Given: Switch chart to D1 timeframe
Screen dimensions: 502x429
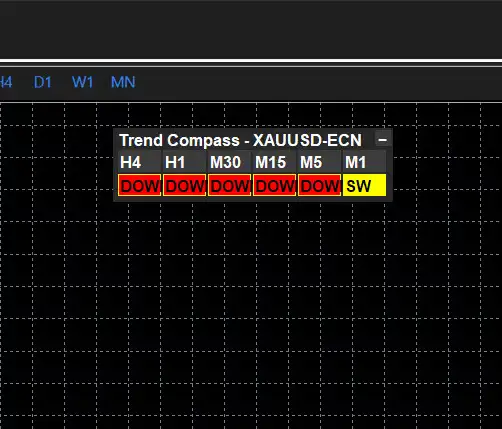Looking at the screenshot, I should pos(43,82).
